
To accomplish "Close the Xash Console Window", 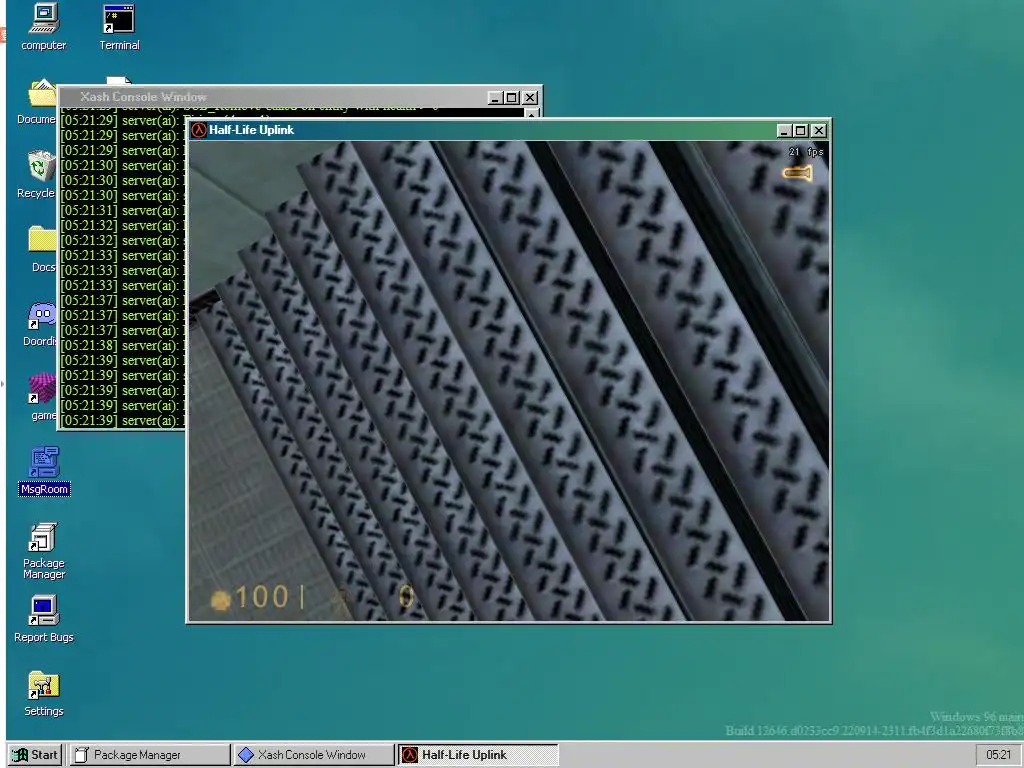I will (530, 98).
